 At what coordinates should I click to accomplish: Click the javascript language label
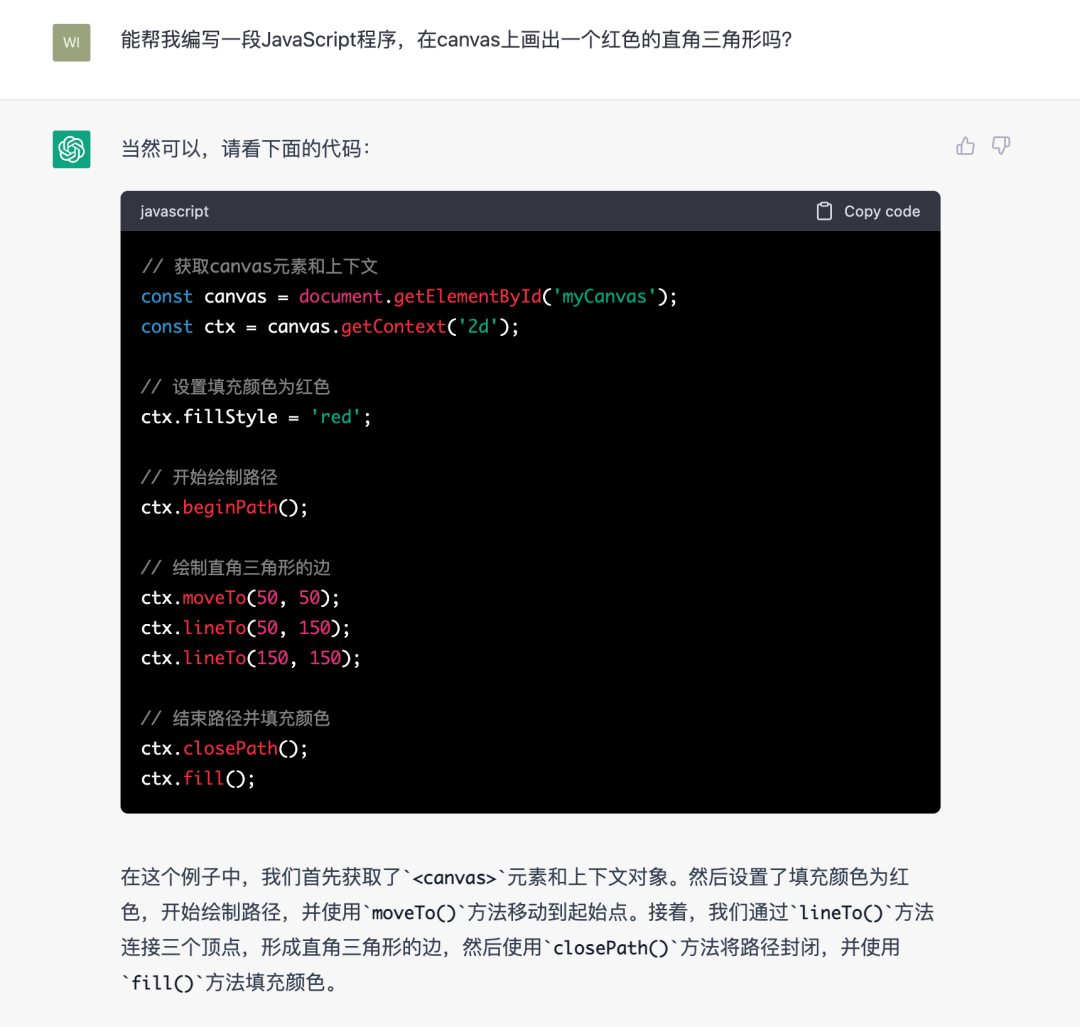174,211
